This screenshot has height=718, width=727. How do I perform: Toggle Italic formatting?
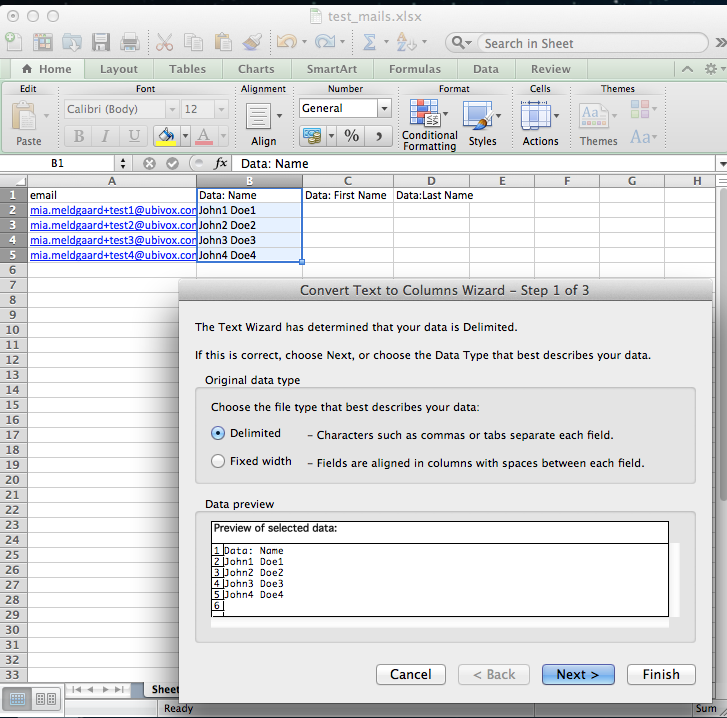(x=106, y=136)
